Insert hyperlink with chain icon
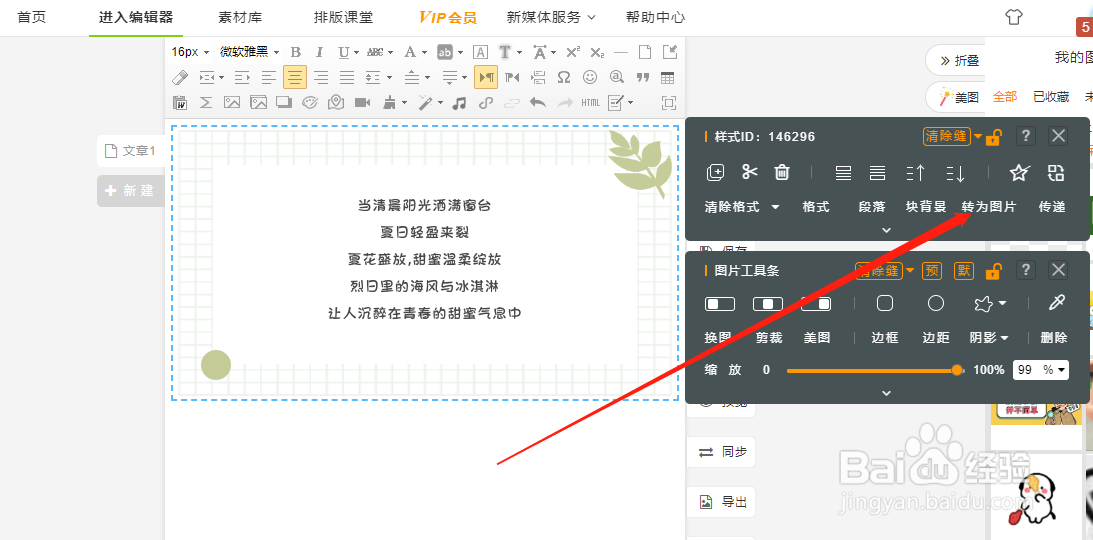Screen dimensions: 1093x540 coord(485,102)
